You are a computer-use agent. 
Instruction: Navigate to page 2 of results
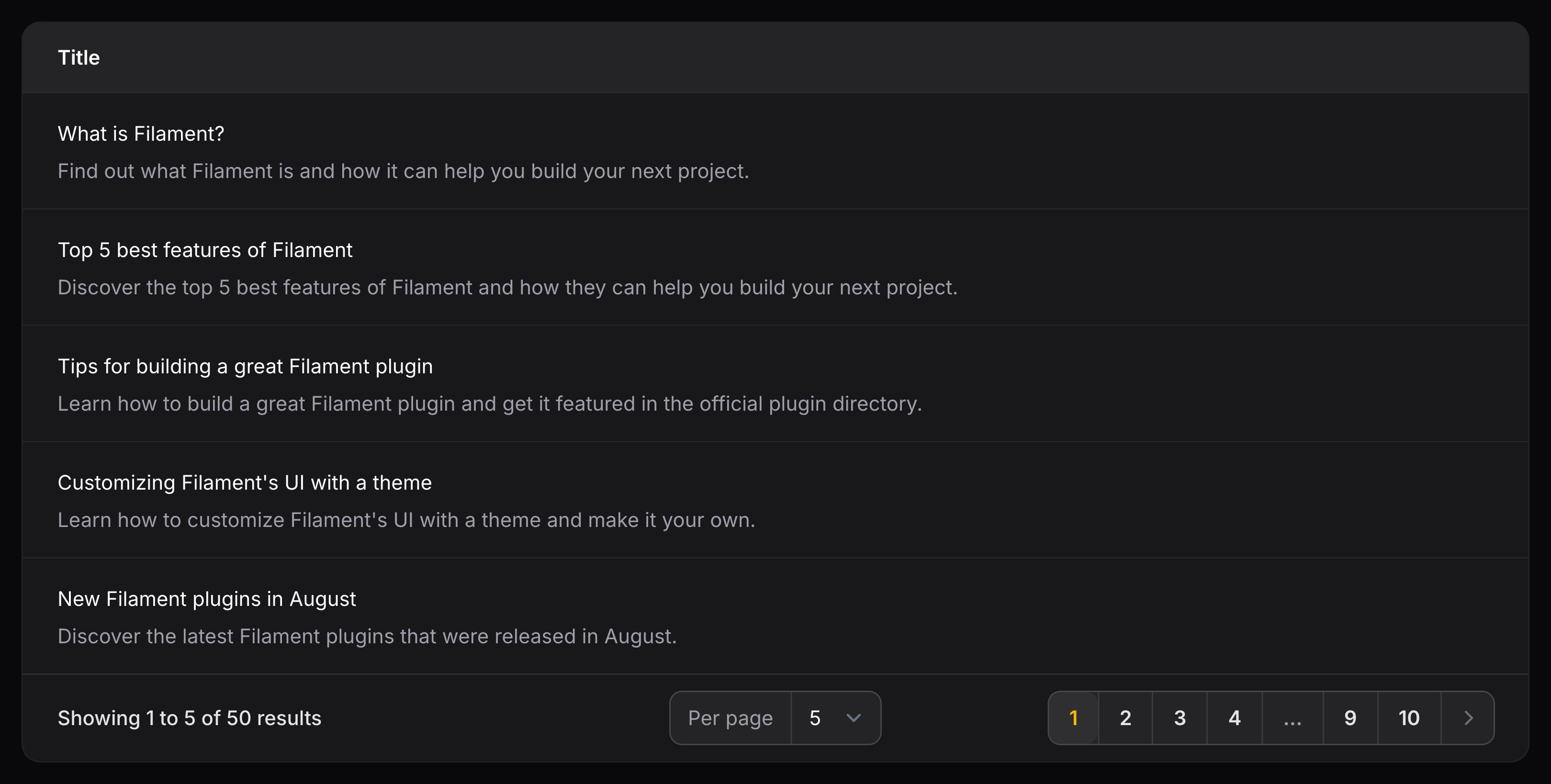pos(1125,718)
